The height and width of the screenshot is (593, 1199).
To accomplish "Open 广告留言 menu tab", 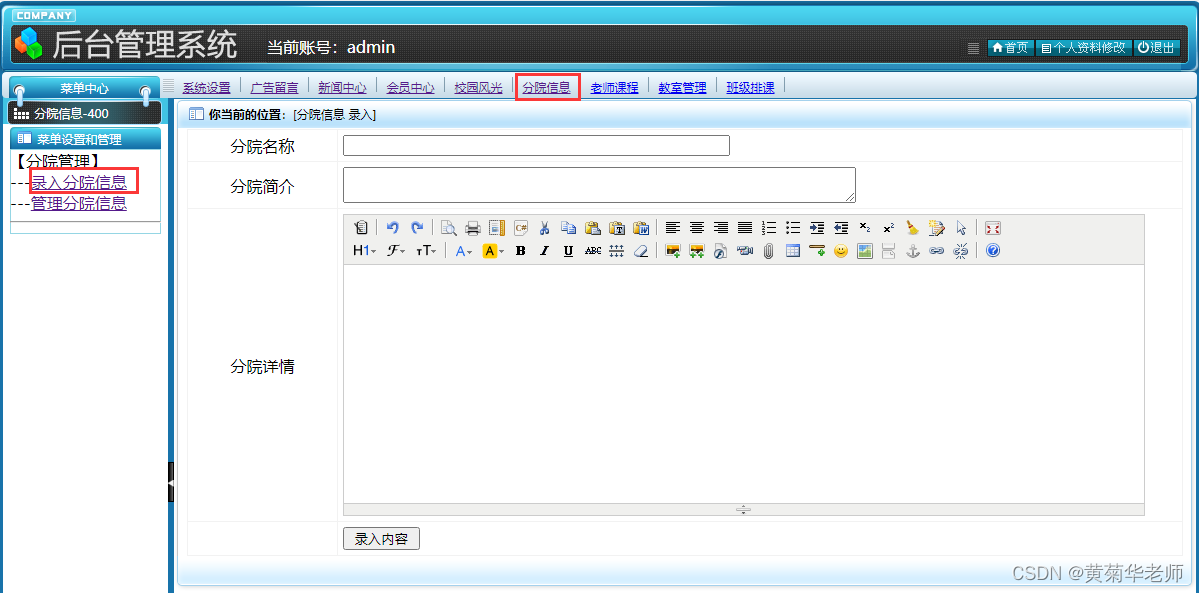I will click(275, 87).
